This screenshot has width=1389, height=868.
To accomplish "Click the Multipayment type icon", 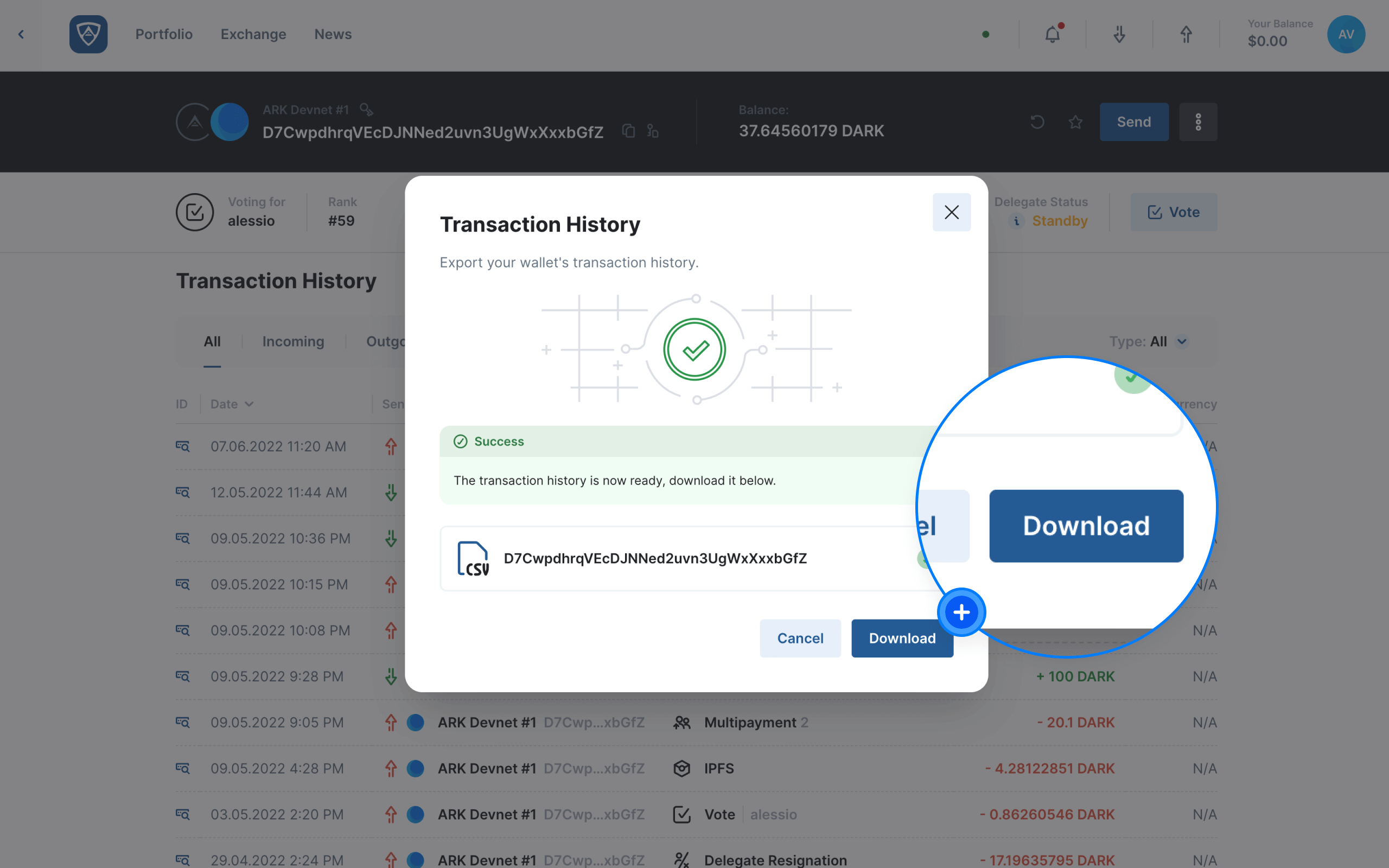I will 681,722.
